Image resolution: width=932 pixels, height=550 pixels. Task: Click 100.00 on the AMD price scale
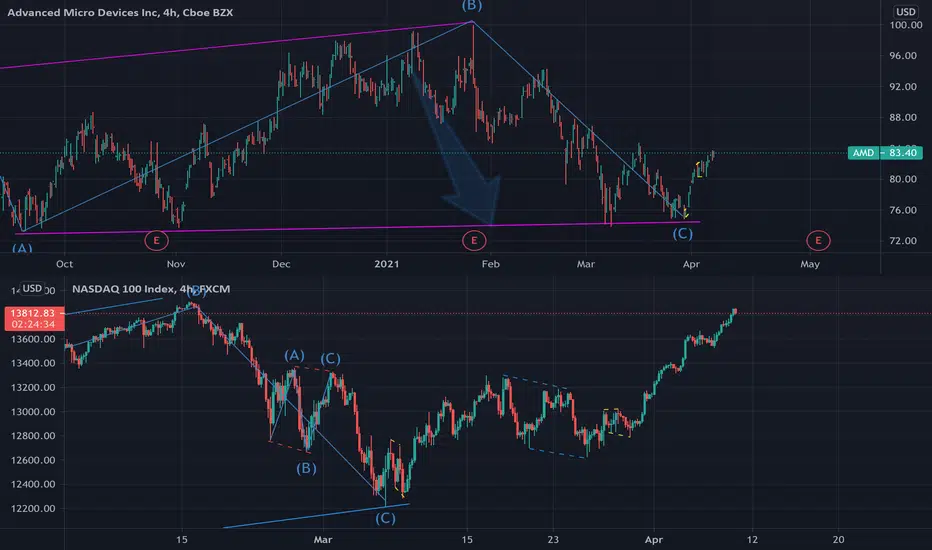tap(905, 25)
